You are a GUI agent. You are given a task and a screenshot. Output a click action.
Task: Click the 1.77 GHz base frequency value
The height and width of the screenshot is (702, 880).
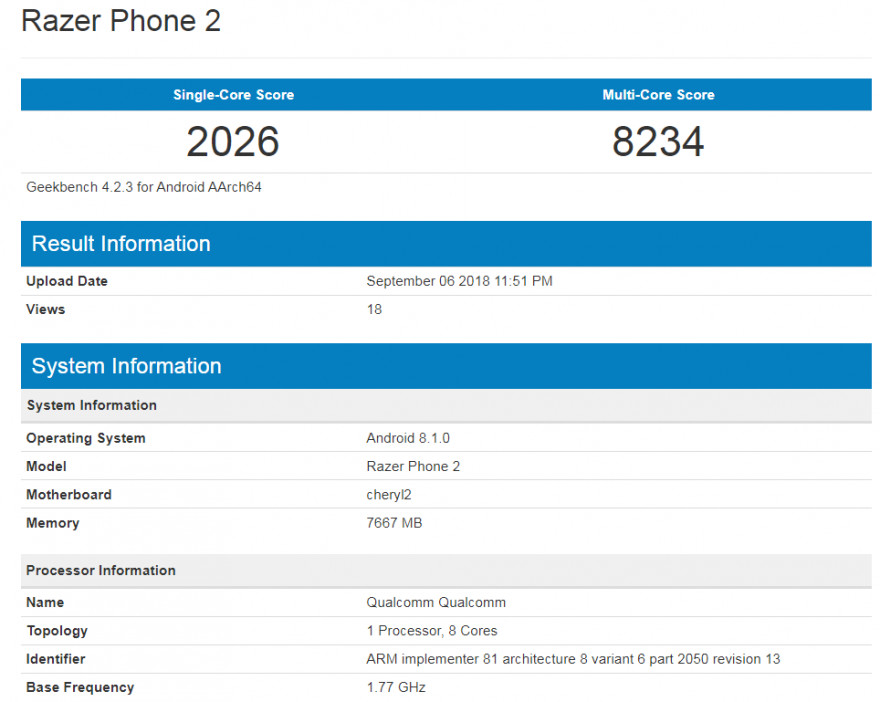pos(396,687)
